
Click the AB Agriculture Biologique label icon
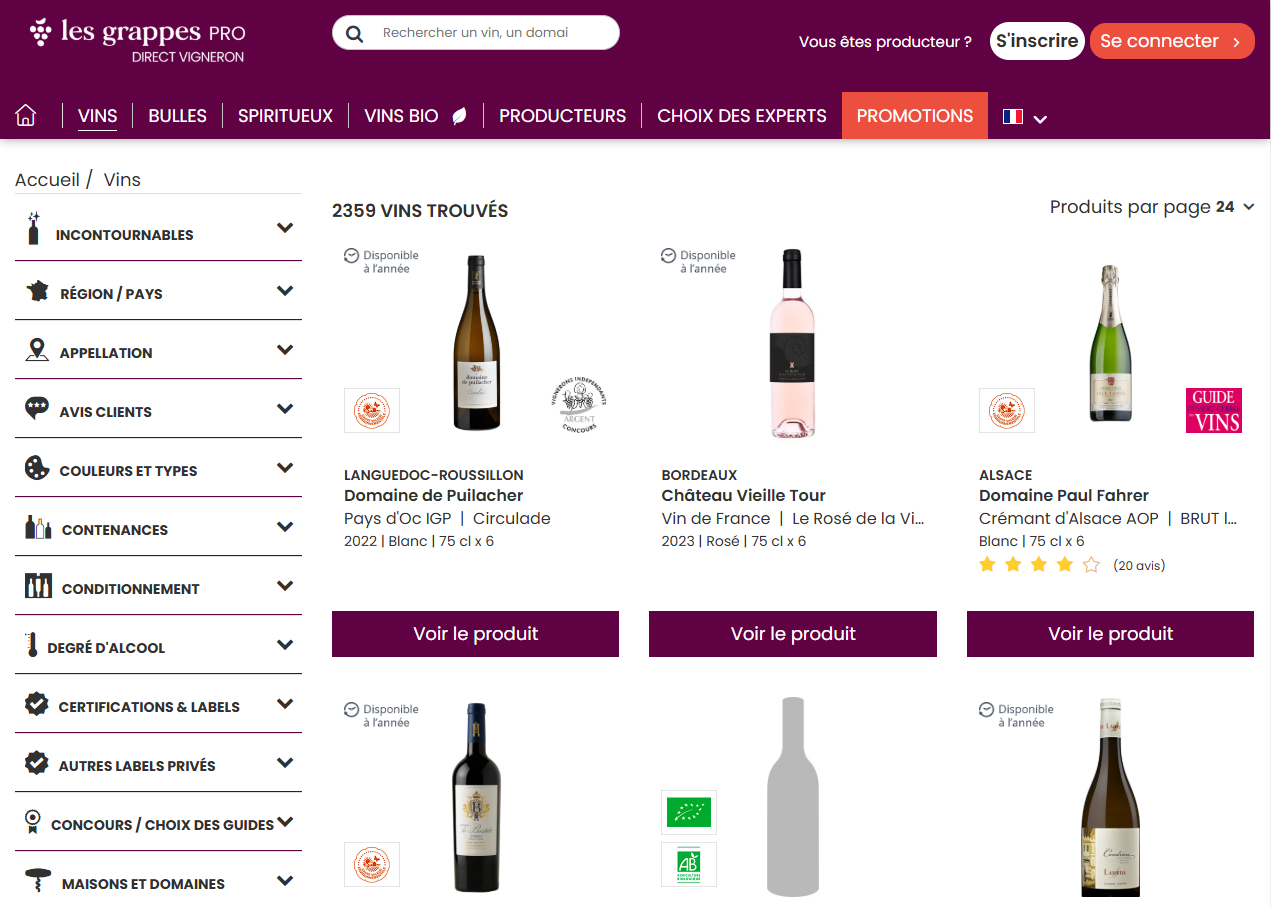tap(689, 864)
